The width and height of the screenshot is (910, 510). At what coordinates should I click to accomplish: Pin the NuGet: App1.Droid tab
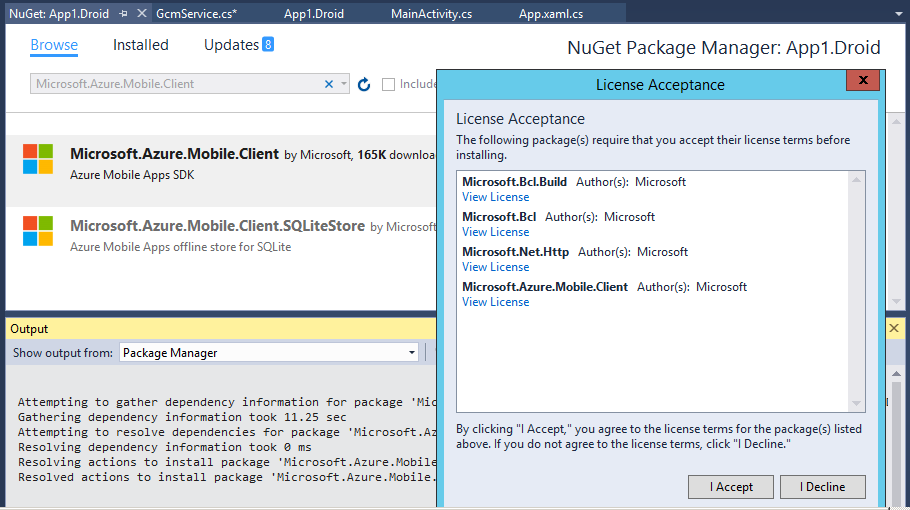click(123, 13)
